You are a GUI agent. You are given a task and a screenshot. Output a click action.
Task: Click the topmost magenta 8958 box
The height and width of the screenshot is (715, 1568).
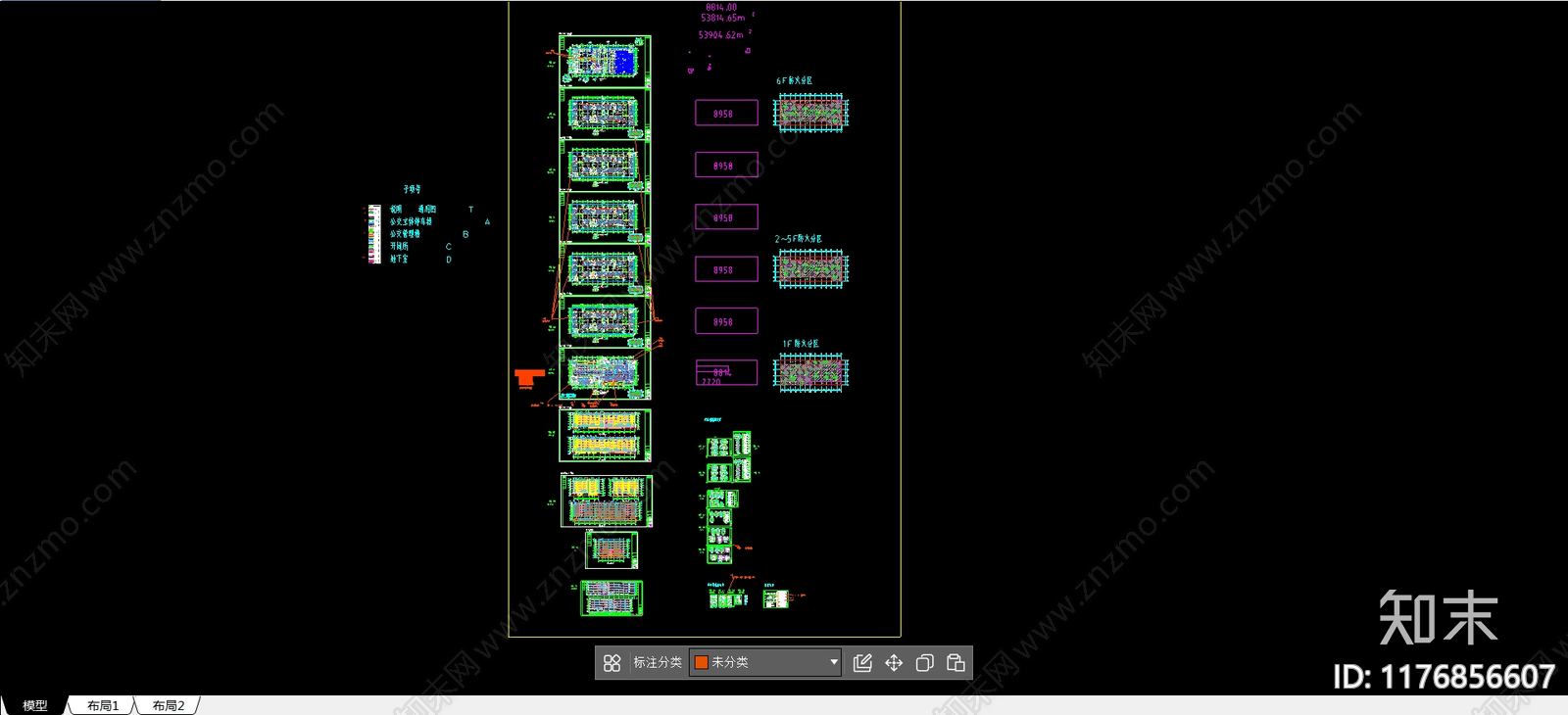pos(726,114)
